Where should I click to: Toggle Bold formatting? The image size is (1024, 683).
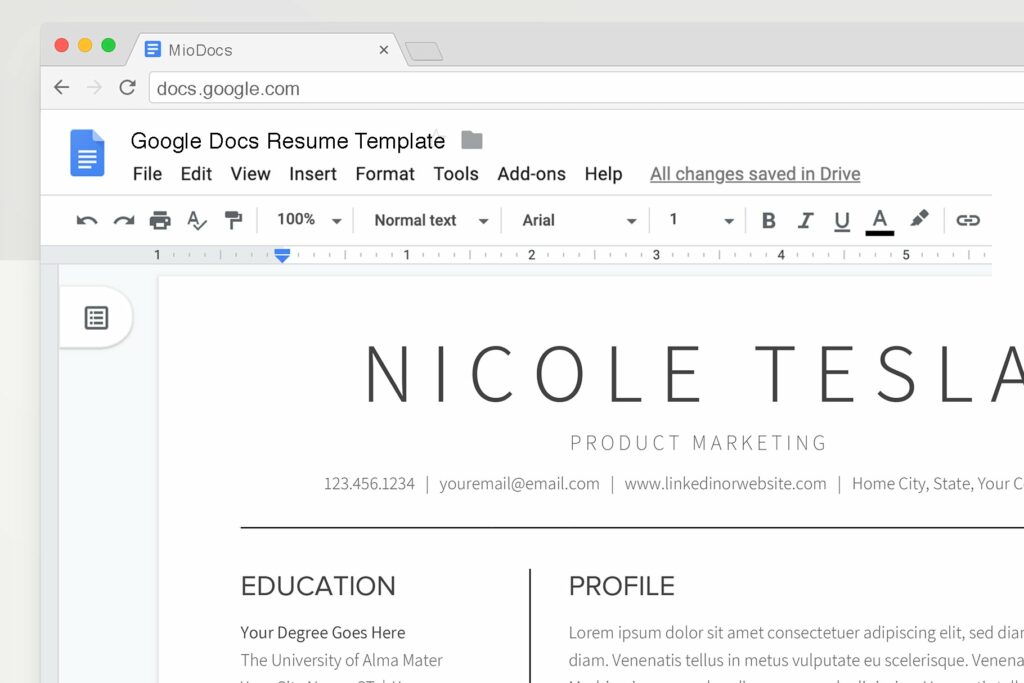click(x=768, y=220)
